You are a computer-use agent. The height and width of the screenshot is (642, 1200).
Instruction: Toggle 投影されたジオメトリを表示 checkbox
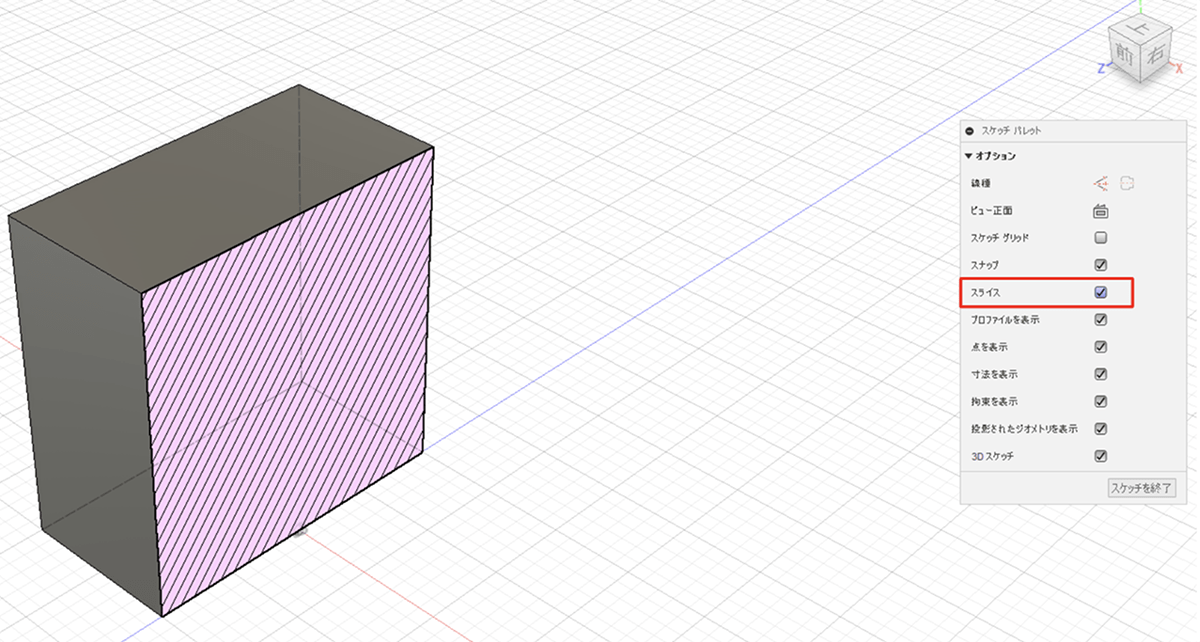[1101, 428]
